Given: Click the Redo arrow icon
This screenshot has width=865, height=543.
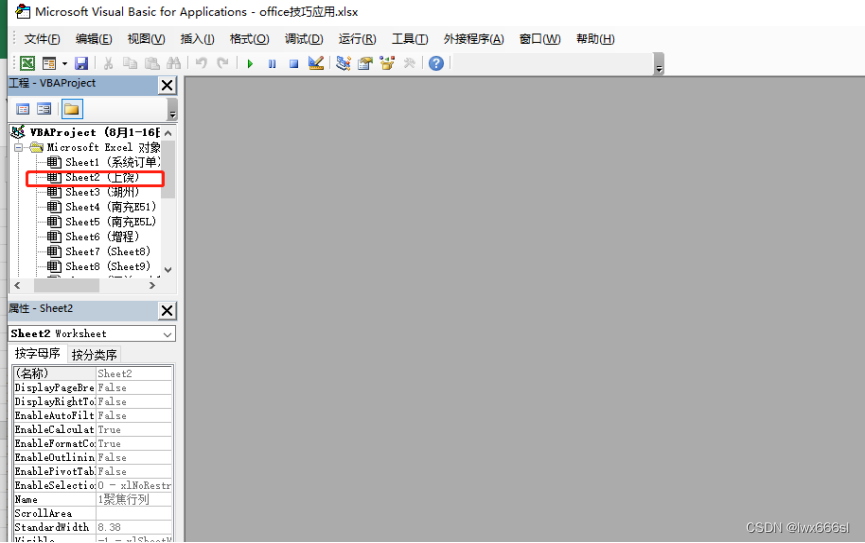Looking at the screenshot, I should [x=222, y=63].
